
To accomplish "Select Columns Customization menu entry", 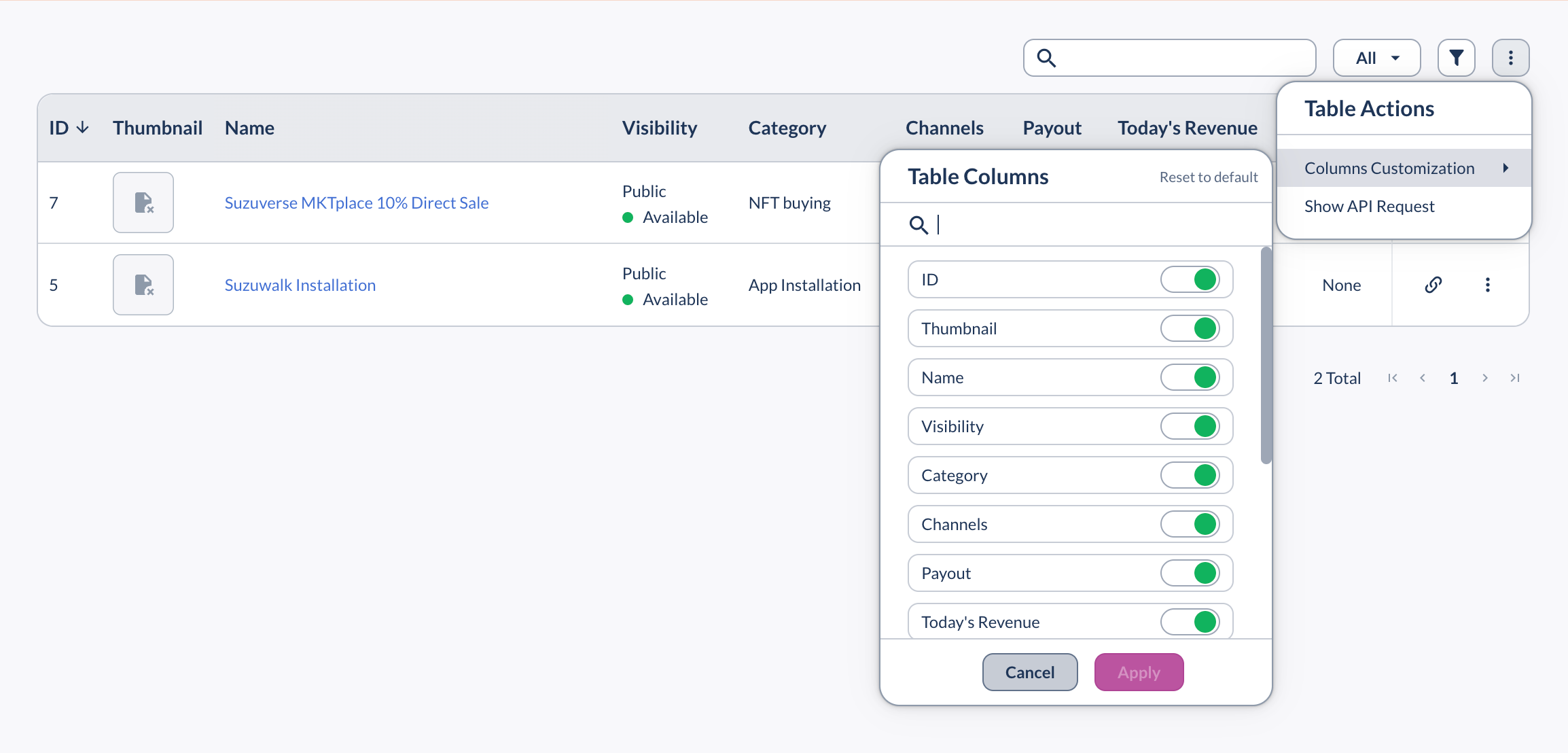I will [x=1389, y=168].
